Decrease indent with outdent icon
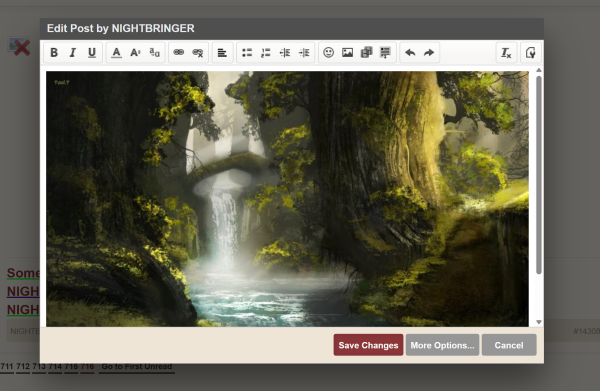Viewport: 600px width, 391px height. coord(285,52)
